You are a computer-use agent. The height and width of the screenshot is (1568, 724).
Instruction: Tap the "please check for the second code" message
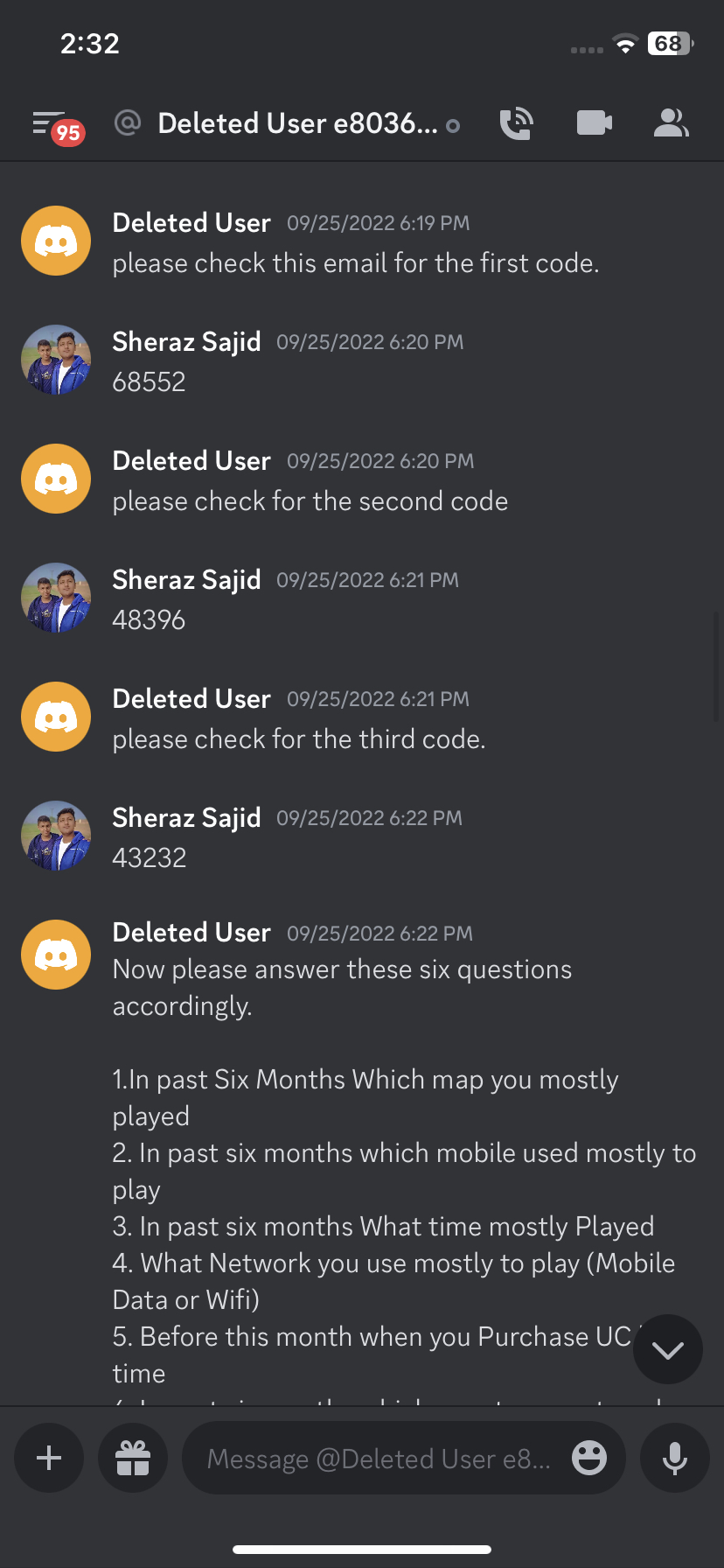coord(310,501)
